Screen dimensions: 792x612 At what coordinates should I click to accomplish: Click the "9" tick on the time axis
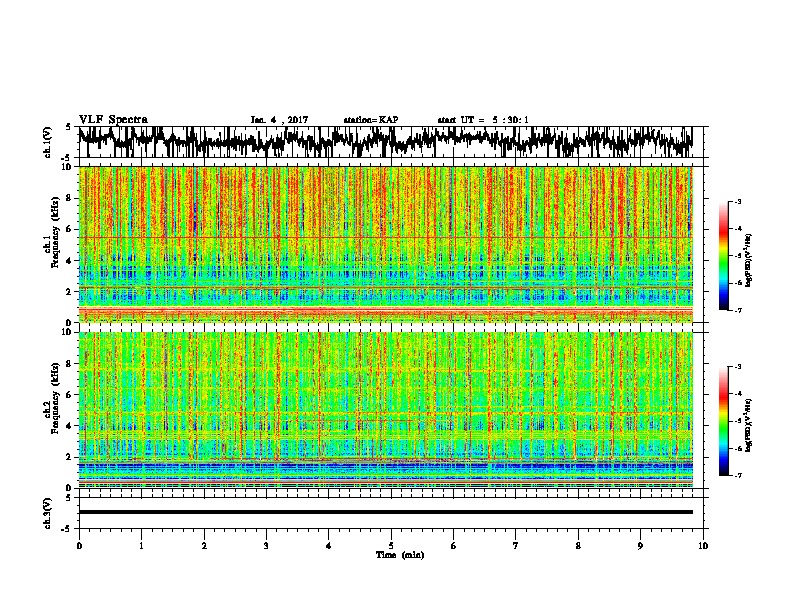641,546
